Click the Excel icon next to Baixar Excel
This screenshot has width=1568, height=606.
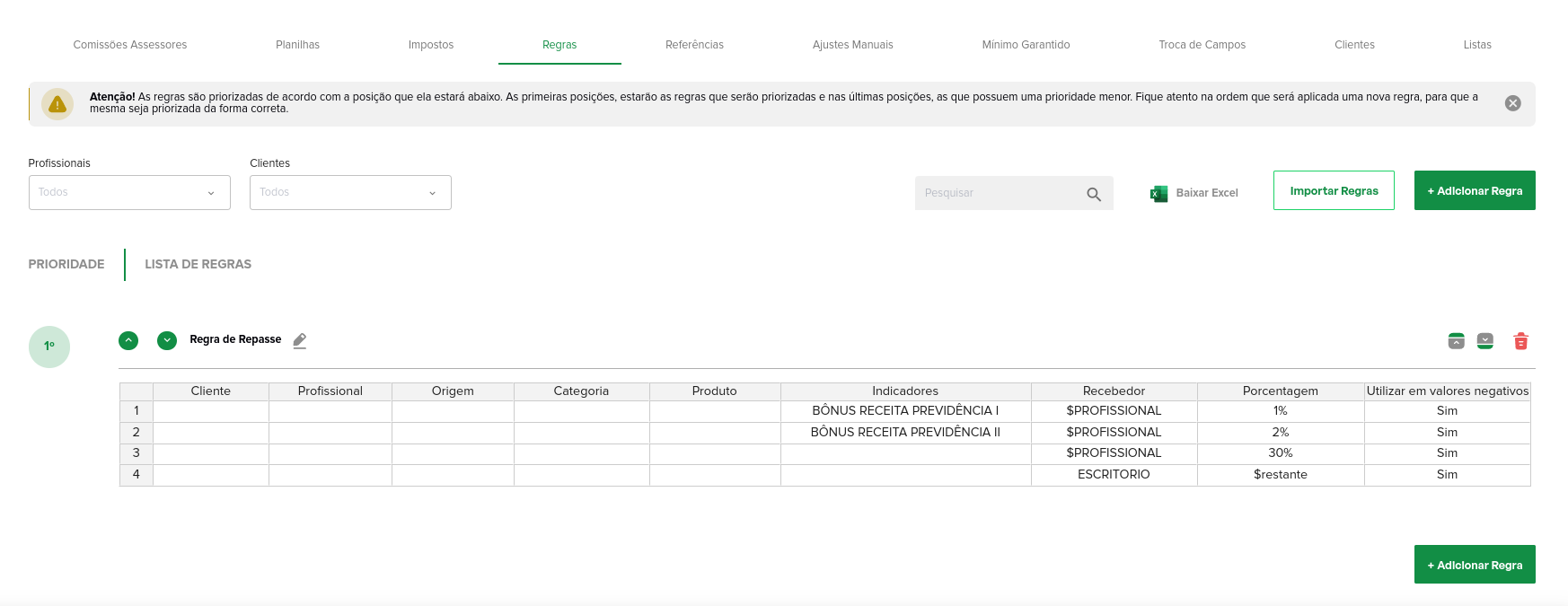pyautogui.click(x=1158, y=193)
